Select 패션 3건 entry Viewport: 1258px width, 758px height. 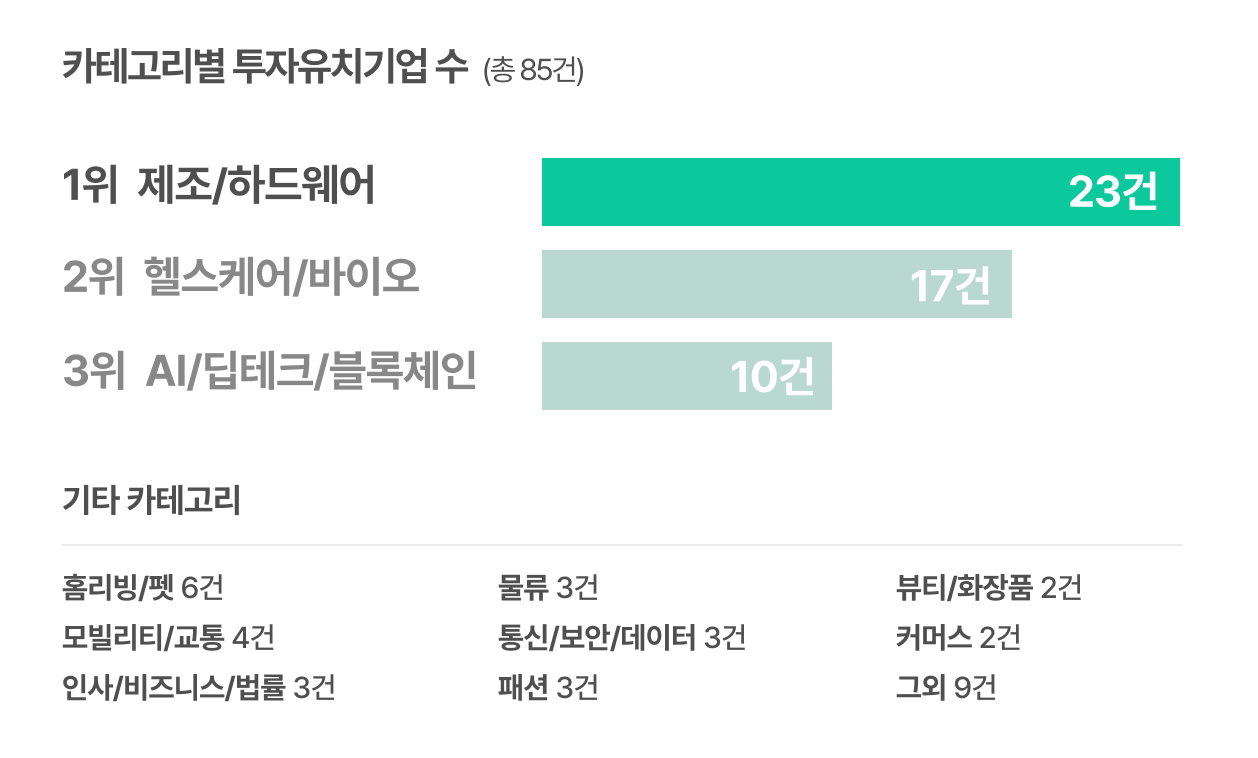[548, 688]
